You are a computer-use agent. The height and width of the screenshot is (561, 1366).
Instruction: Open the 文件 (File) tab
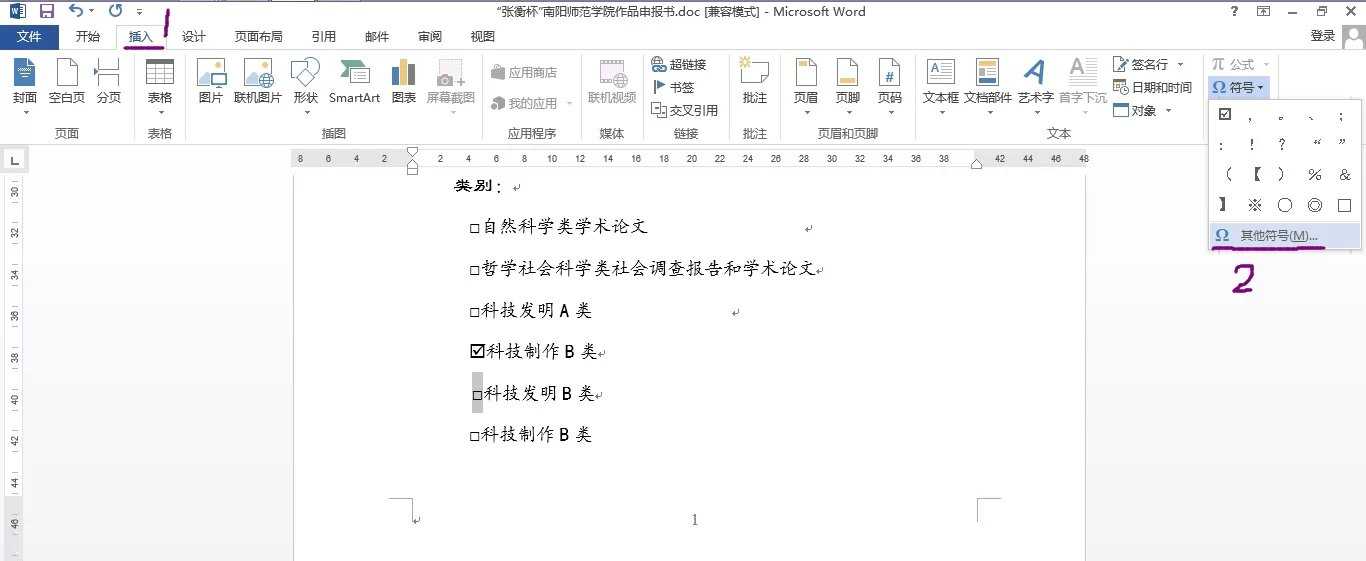tap(29, 37)
